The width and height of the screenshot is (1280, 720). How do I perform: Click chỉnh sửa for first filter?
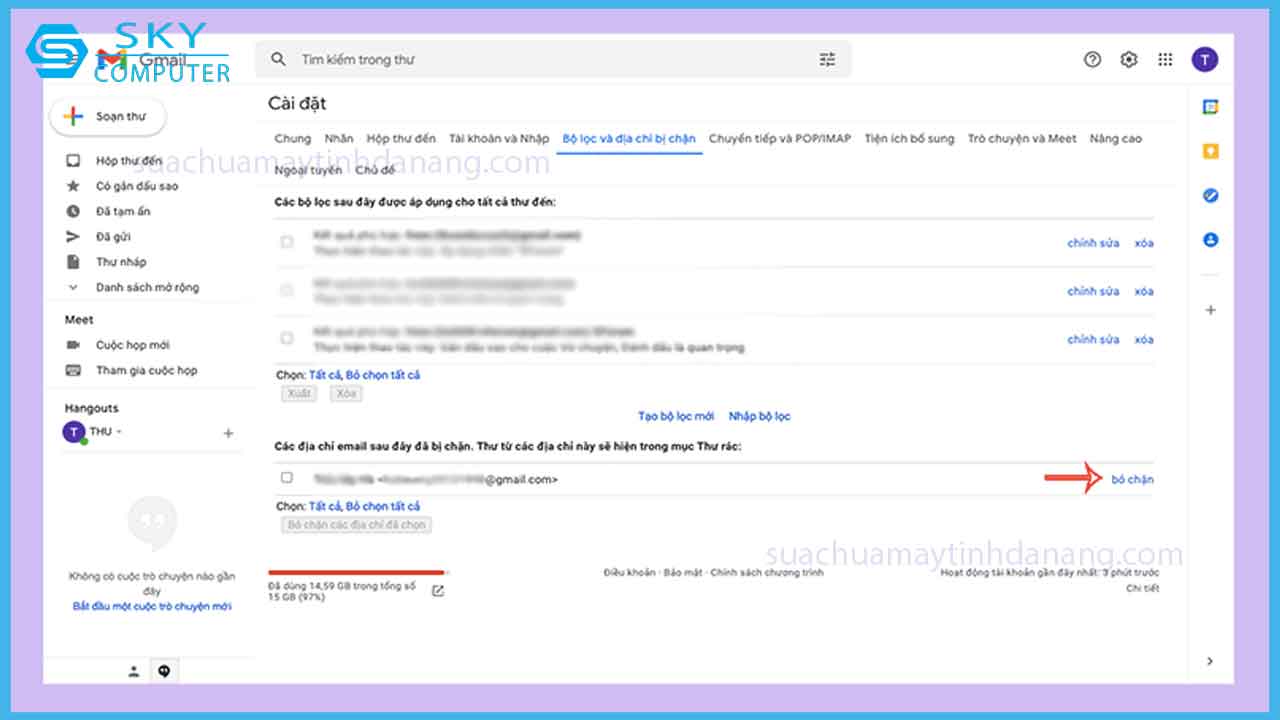pos(1093,243)
